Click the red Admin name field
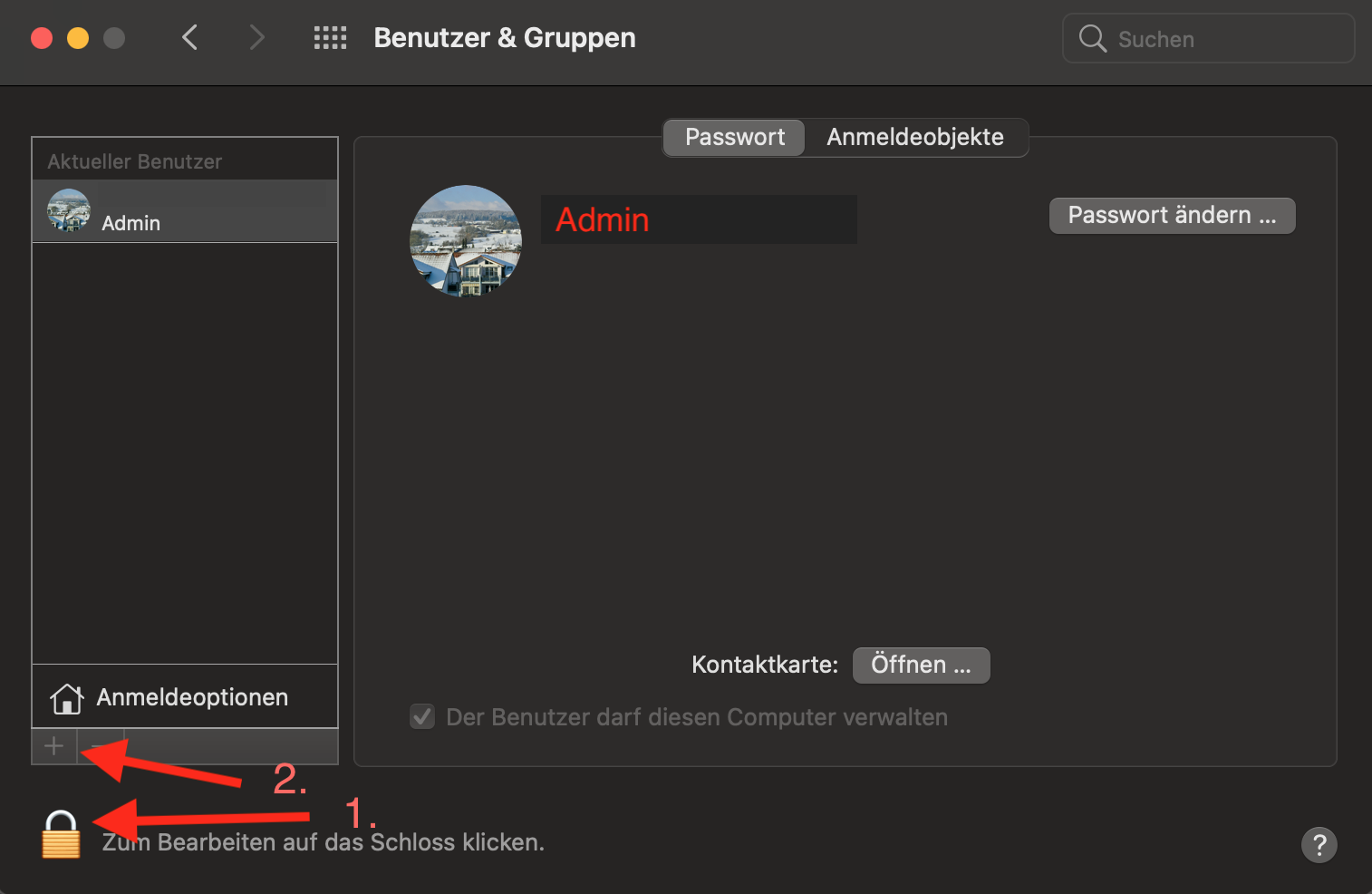Screen dimensions: 1372x894 point(698,220)
